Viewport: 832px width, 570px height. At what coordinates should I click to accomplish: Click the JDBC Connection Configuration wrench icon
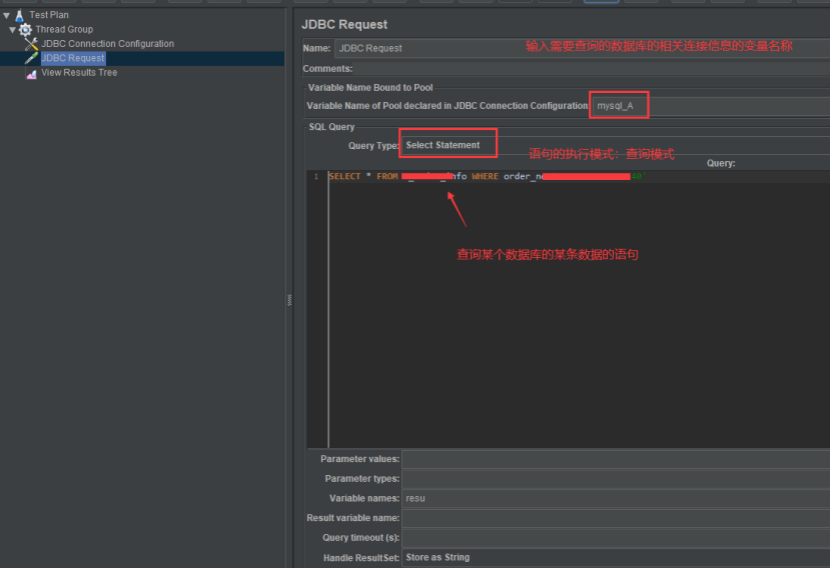[x=31, y=44]
